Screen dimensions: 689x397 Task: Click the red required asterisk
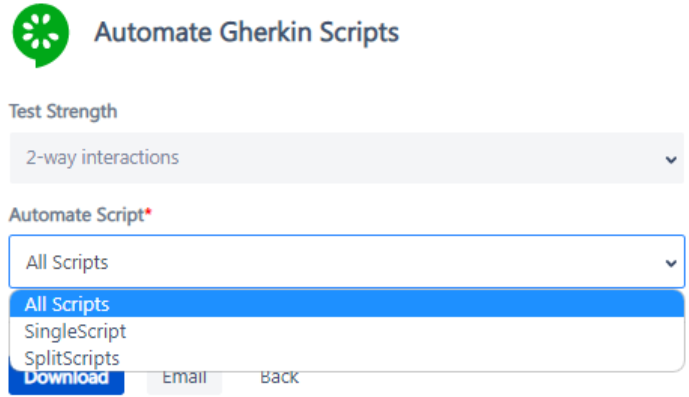coord(149,212)
